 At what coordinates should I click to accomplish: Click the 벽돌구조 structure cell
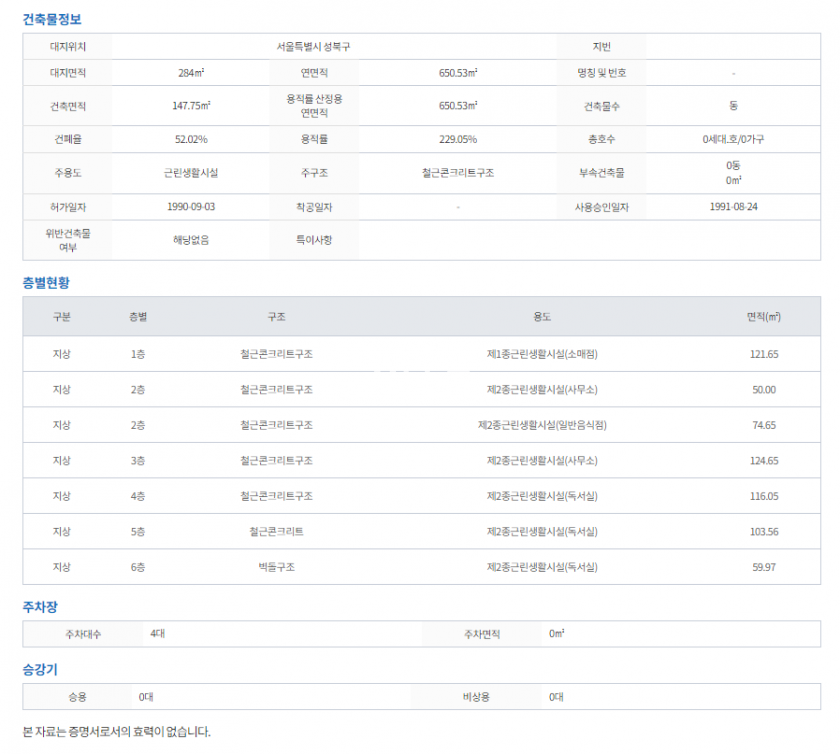[276, 567]
